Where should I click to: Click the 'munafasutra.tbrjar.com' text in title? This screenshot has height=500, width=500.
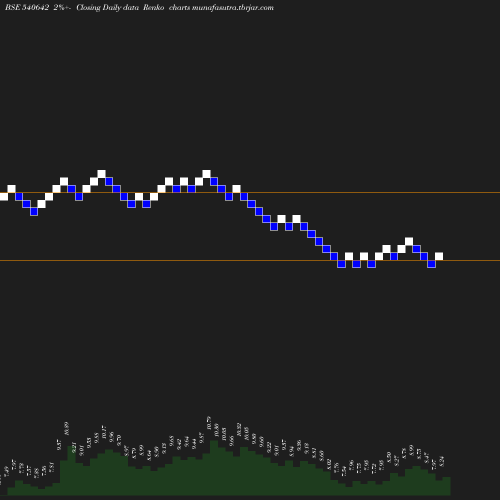coord(233,7)
